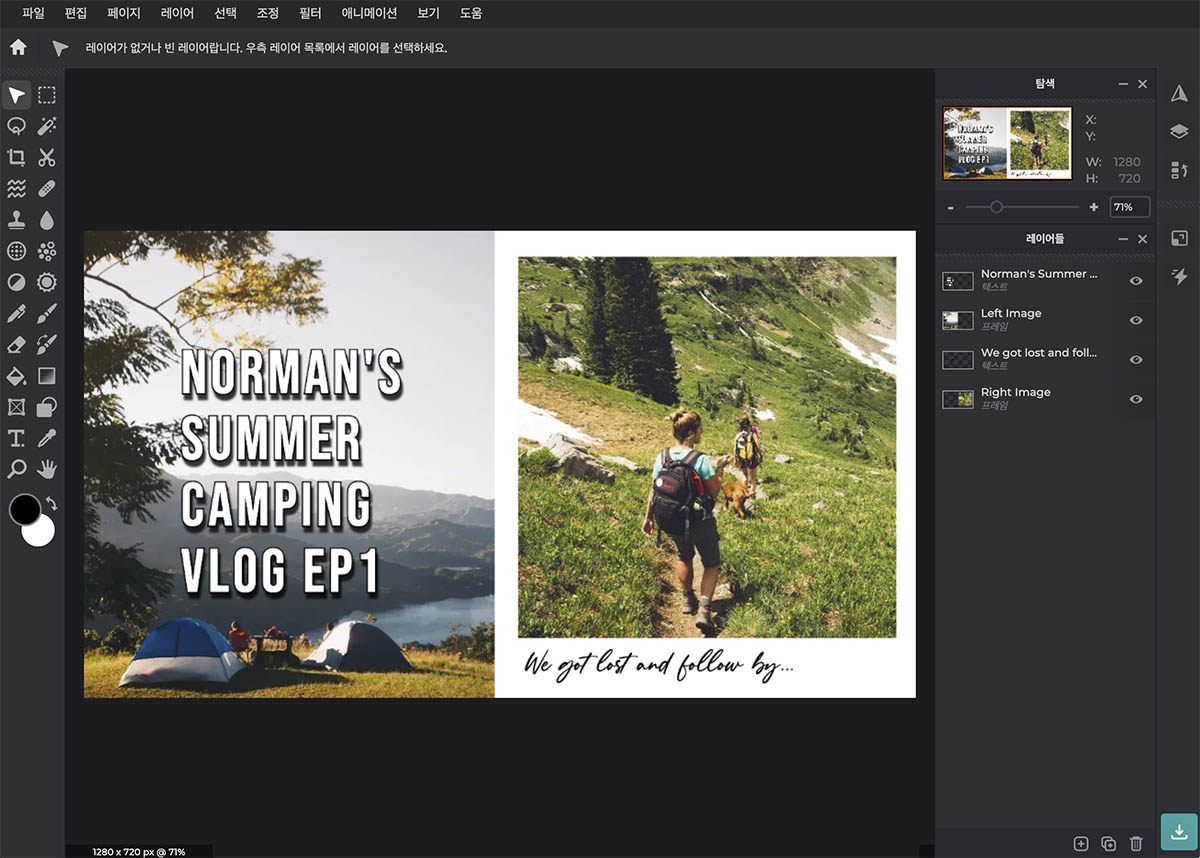This screenshot has height=858, width=1200.
Task: Select the Clone stamp tool
Action: 16,219
